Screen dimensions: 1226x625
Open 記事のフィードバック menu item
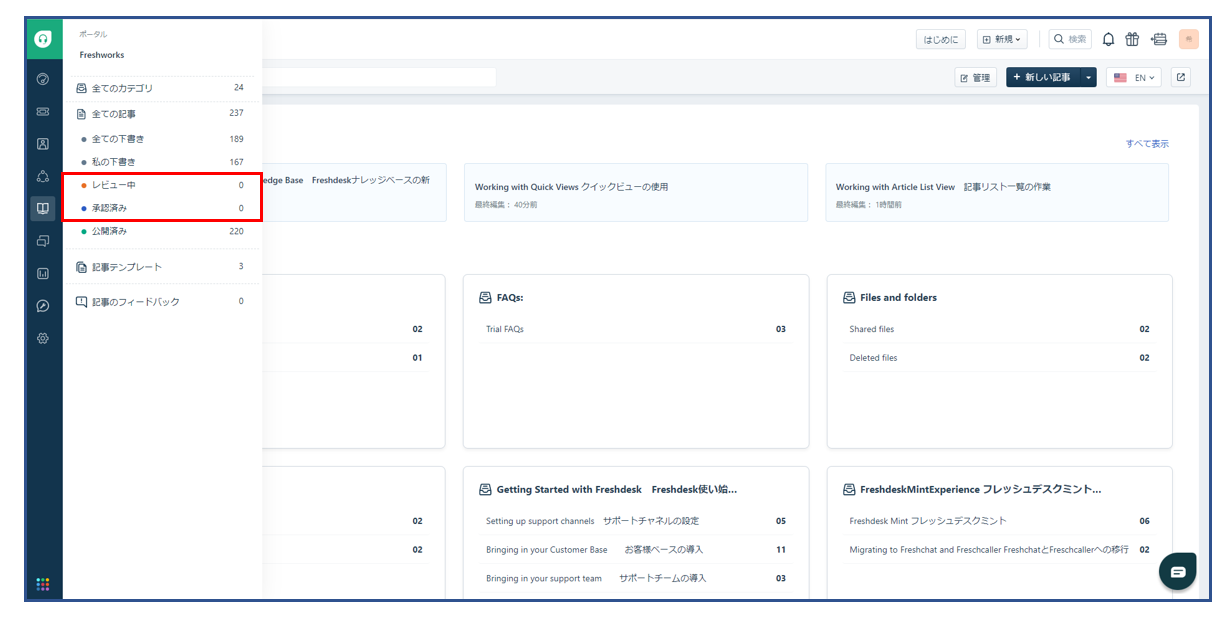(160, 301)
